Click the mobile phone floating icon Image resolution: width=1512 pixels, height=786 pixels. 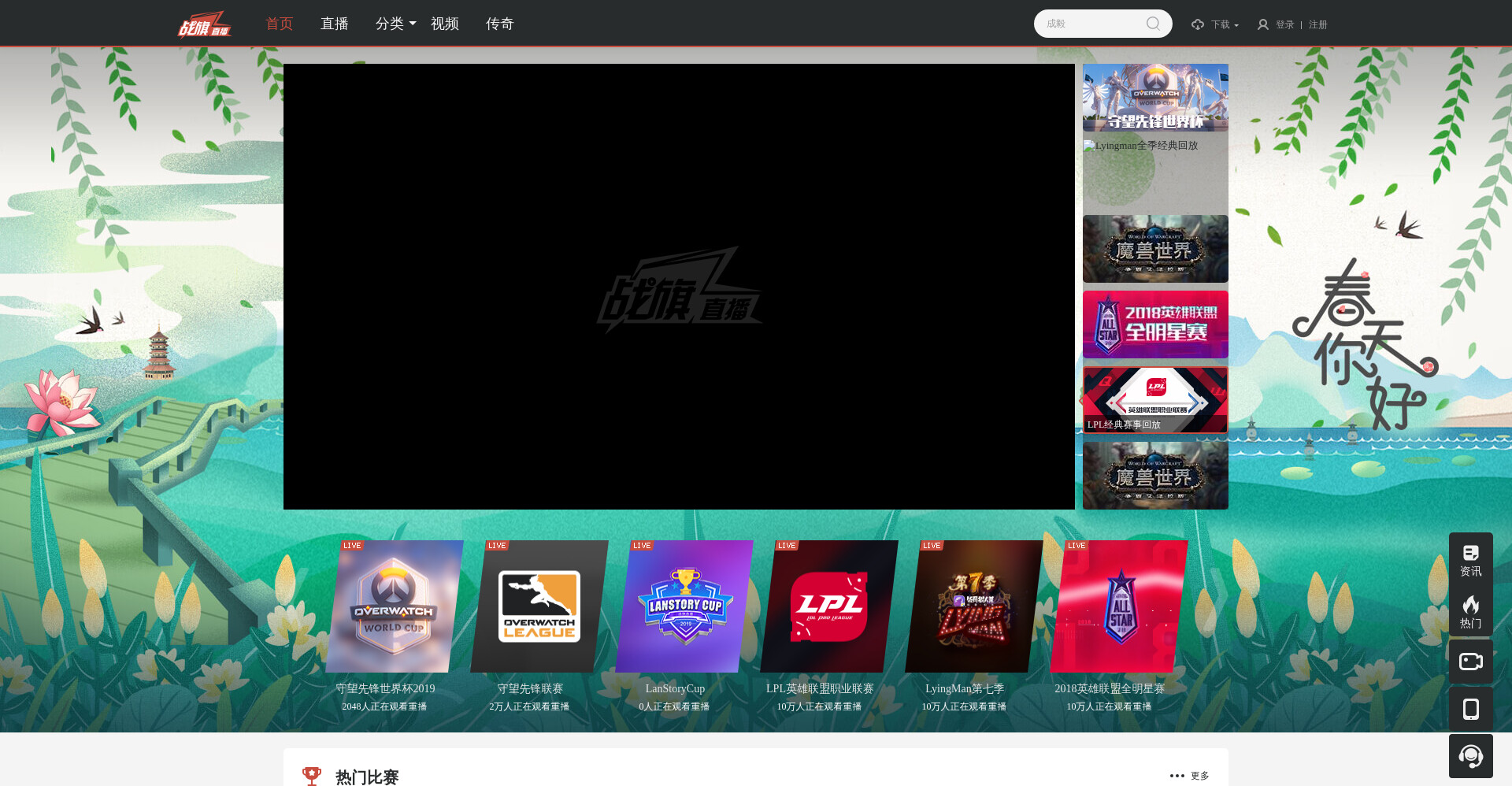[x=1471, y=709]
